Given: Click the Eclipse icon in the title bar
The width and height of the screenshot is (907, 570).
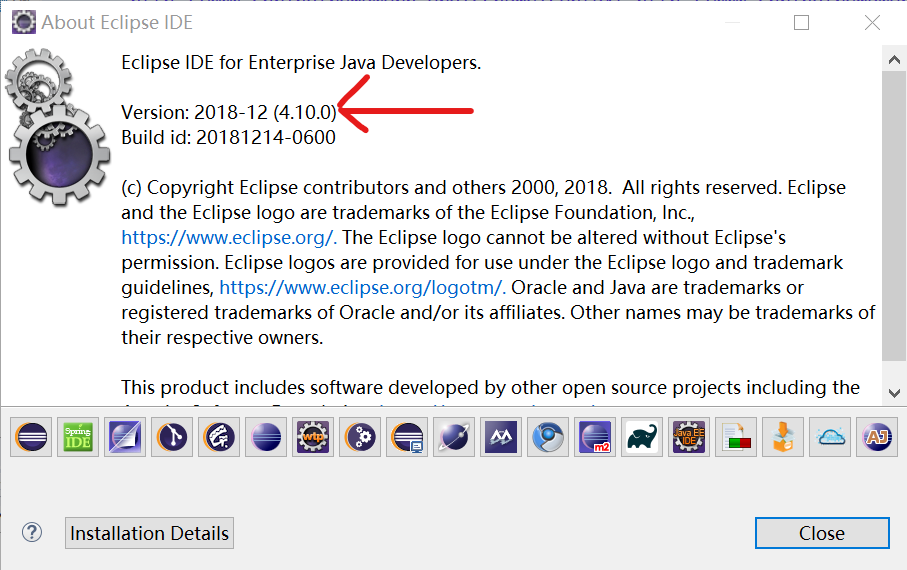Looking at the screenshot, I should click(x=24, y=22).
